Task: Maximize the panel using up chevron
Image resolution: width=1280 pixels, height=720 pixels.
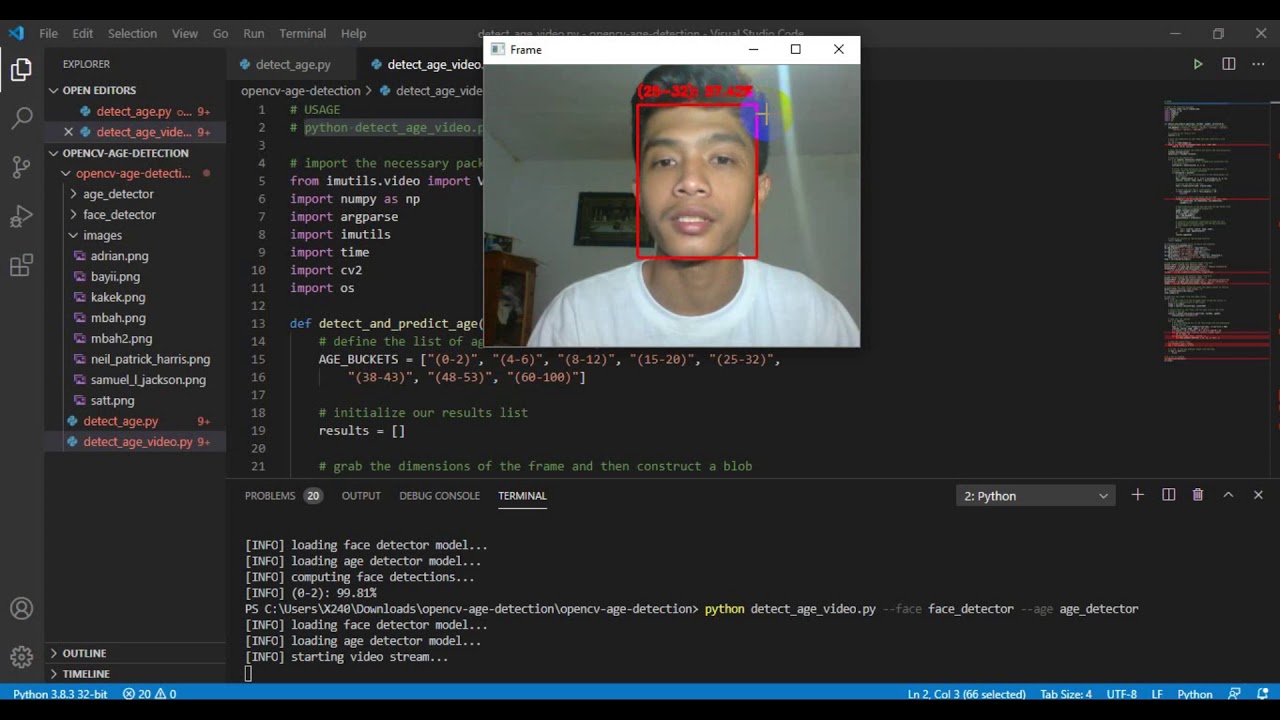Action: pyautogui.click(x=1228, y=495)
